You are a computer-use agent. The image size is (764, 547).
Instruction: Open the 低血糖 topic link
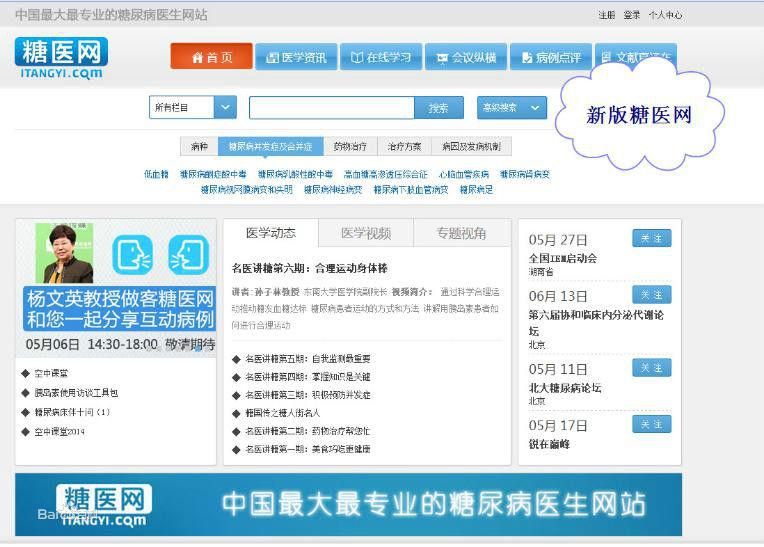(x=156, y=174)
